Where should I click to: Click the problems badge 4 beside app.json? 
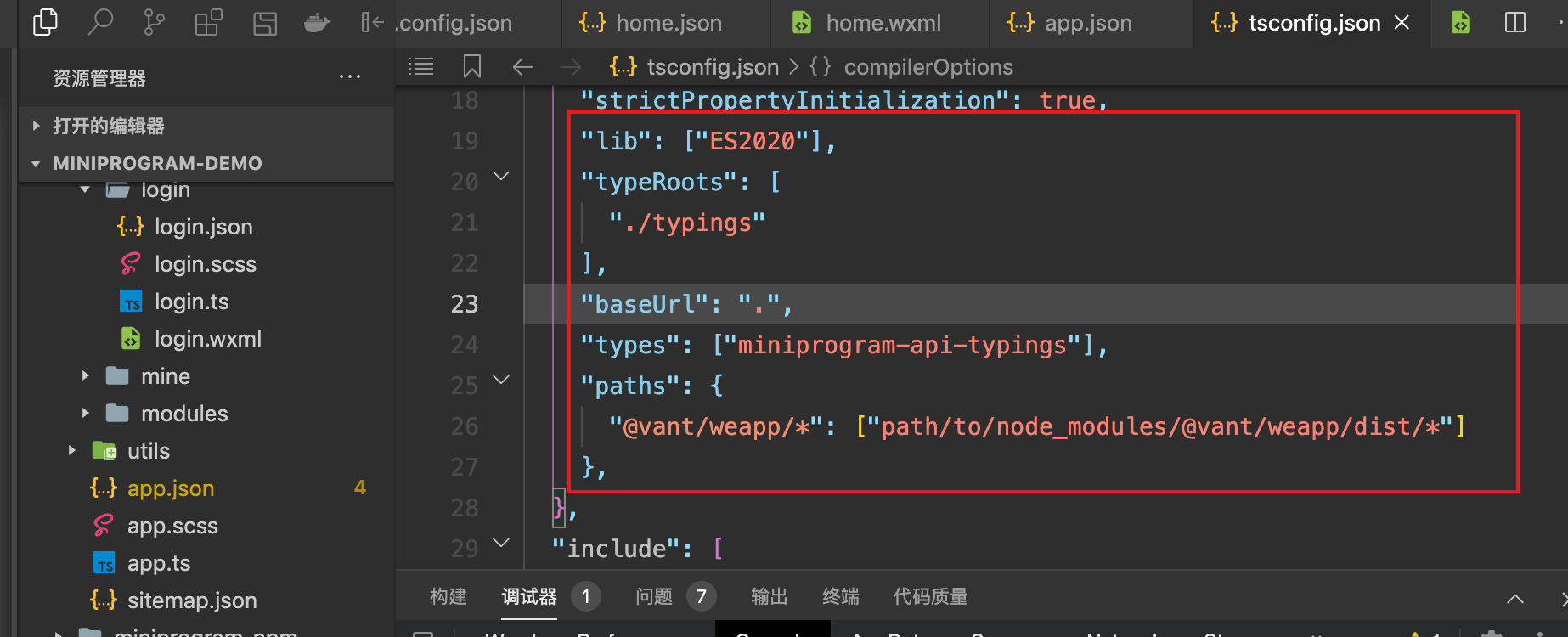click(360, 488)
